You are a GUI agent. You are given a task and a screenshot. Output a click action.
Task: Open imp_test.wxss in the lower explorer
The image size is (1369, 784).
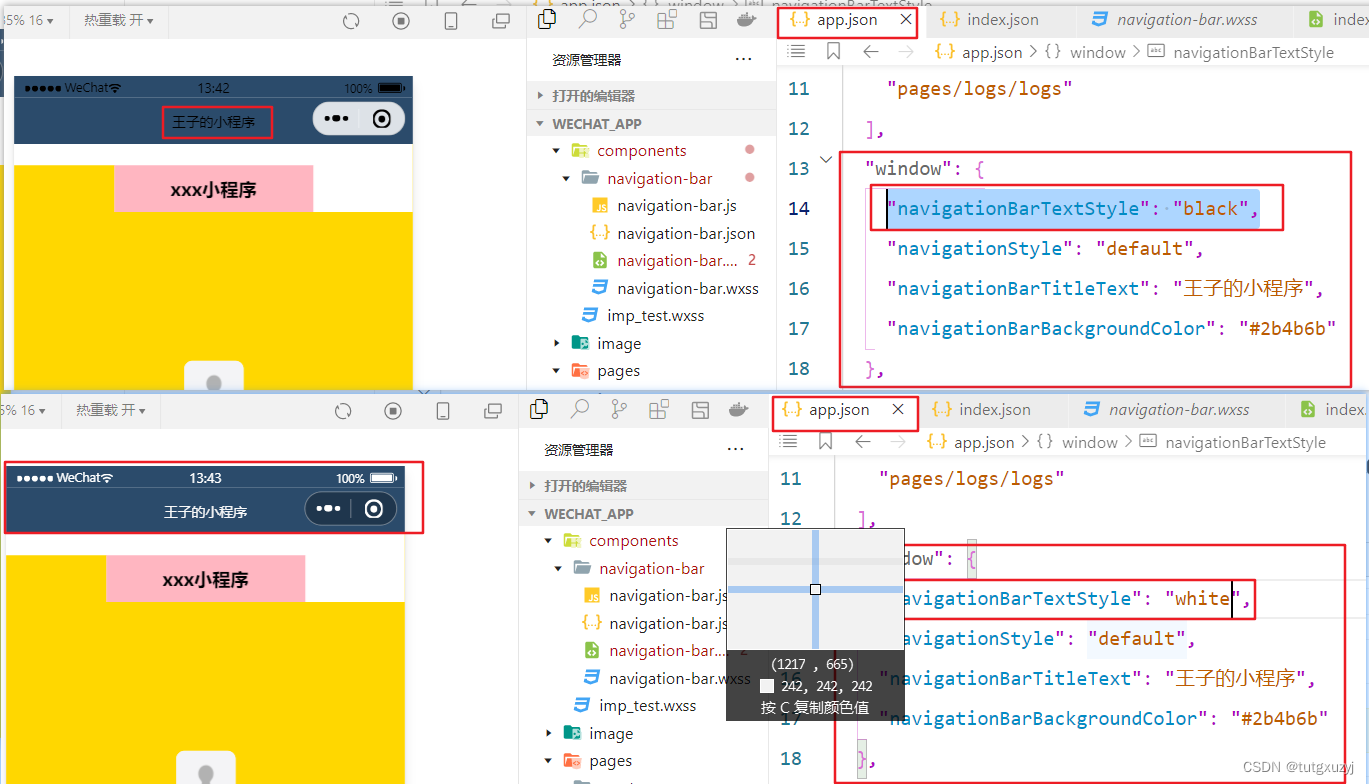pyautogui.click(x=647, y=706)
